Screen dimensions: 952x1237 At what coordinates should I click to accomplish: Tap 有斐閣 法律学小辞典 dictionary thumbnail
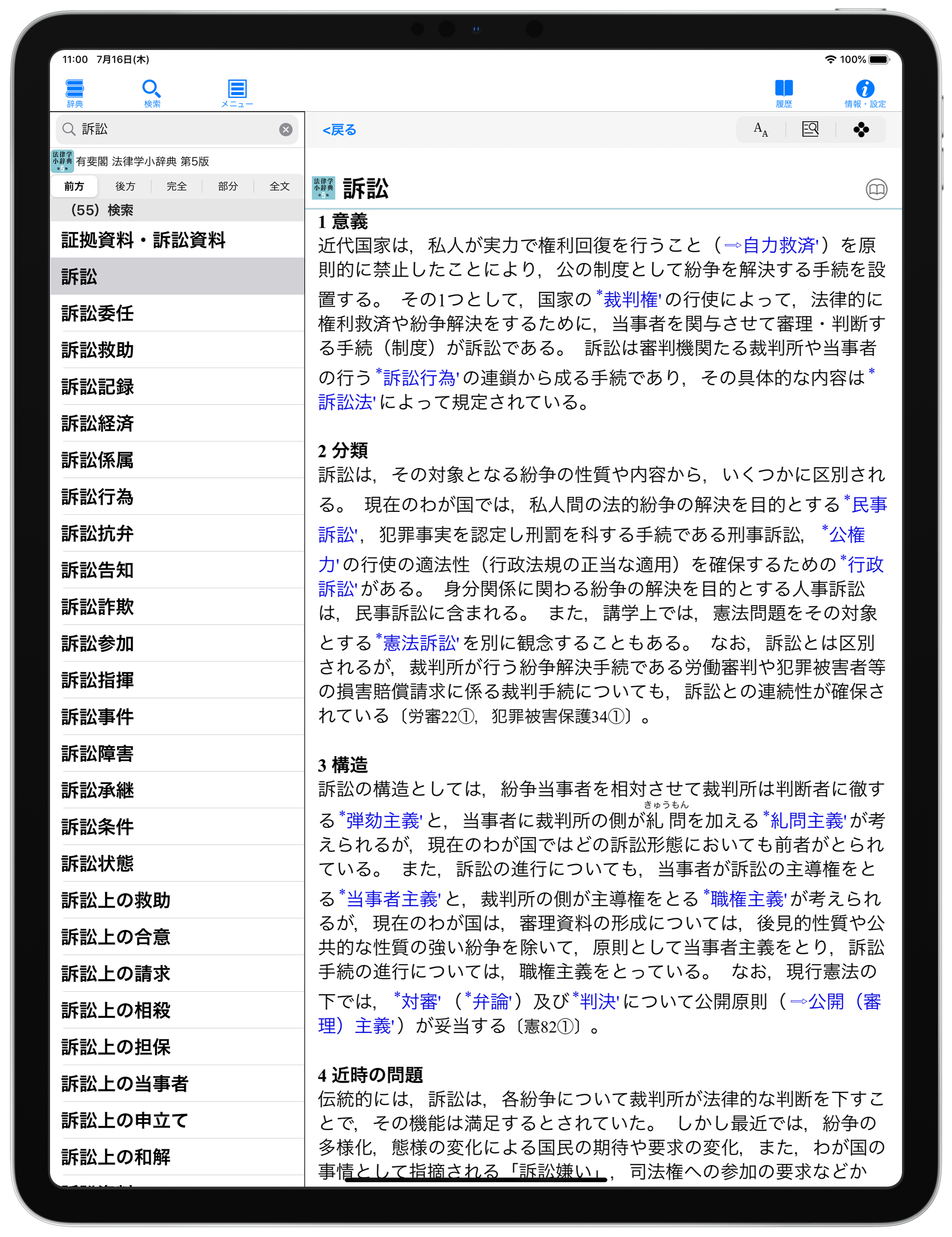pos(62,161)
